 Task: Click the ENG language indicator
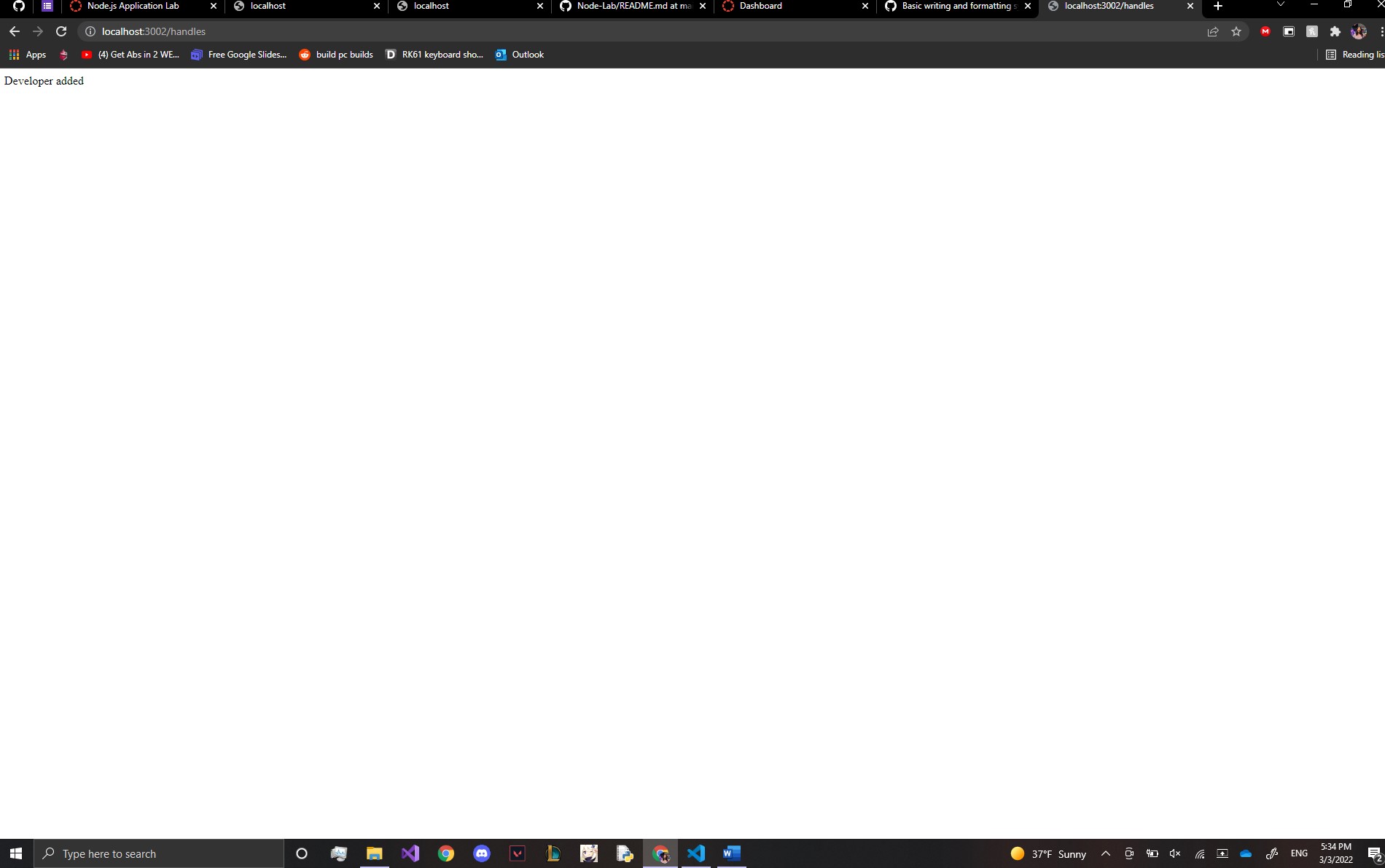(1299, 853)
